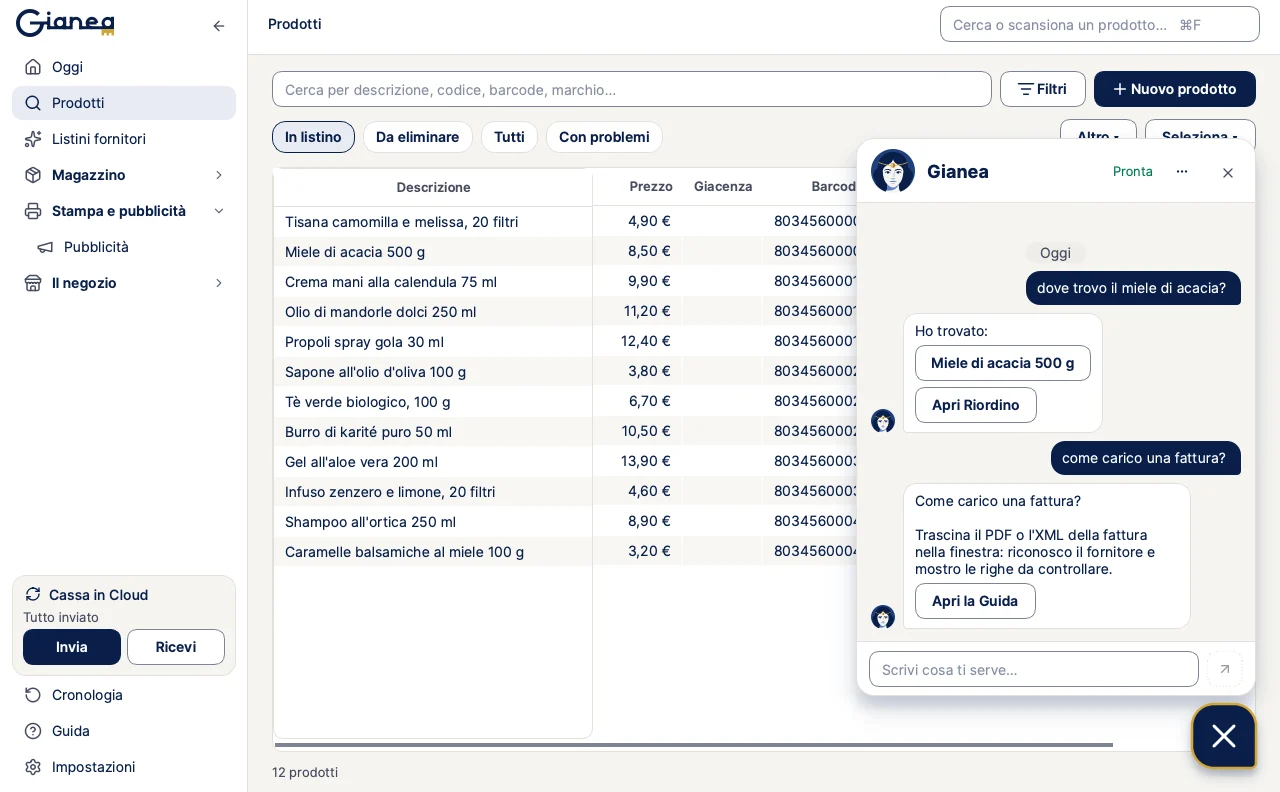This screenshot has height=792, width=1280.
Task: Create a Nuovo prodotto
Action: pos(1175,89)
